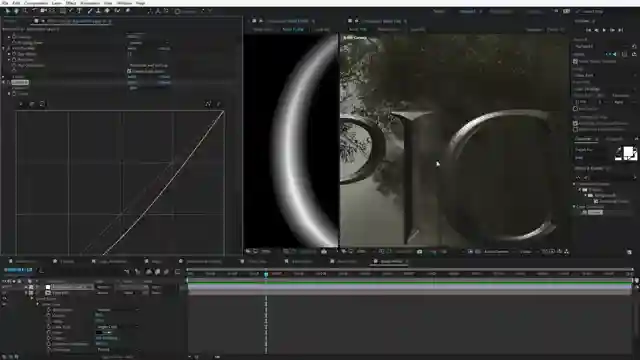Open the Preview Range dropdown
The image size is (640, 360).
pyautogui.click(x=605, y=75)
